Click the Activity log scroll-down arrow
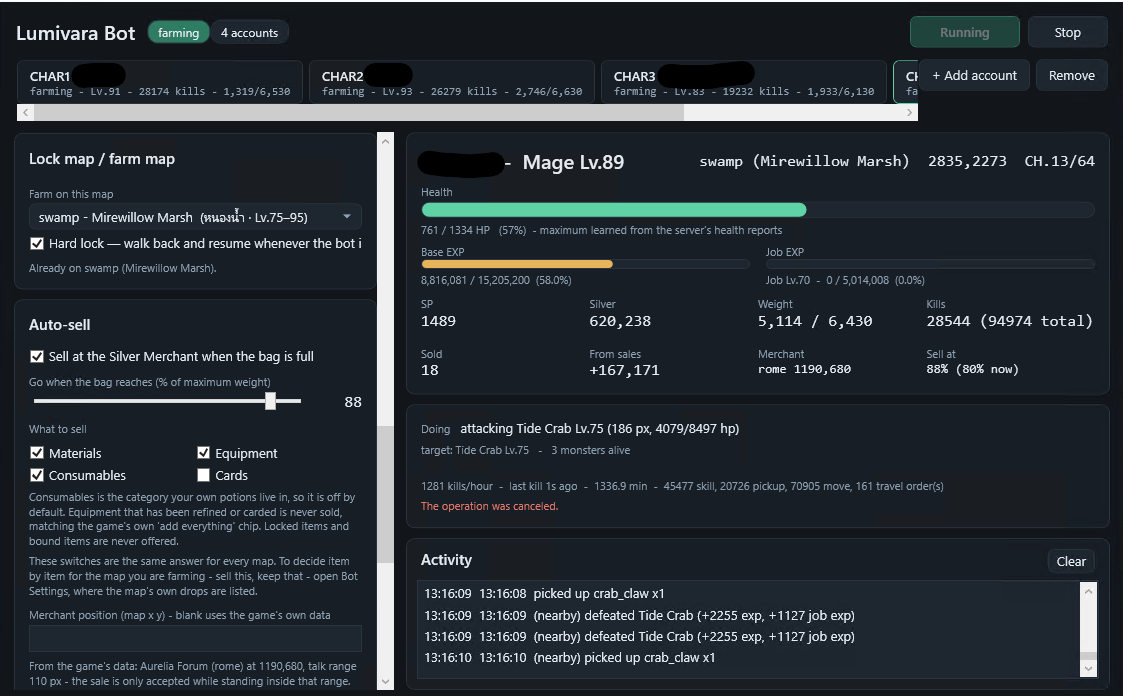This screenshot has width=1123, height=696. (1088, 669)
